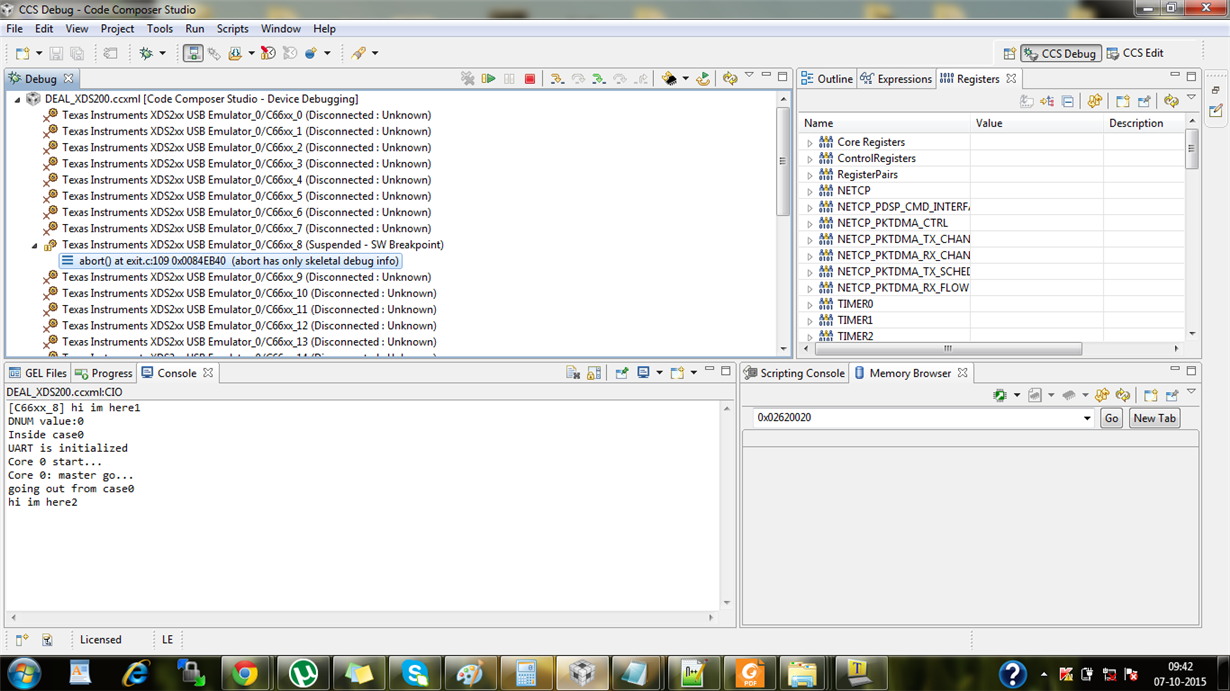
Task: Click the New icon in main toolbar
Action: (x=22, y=53)
